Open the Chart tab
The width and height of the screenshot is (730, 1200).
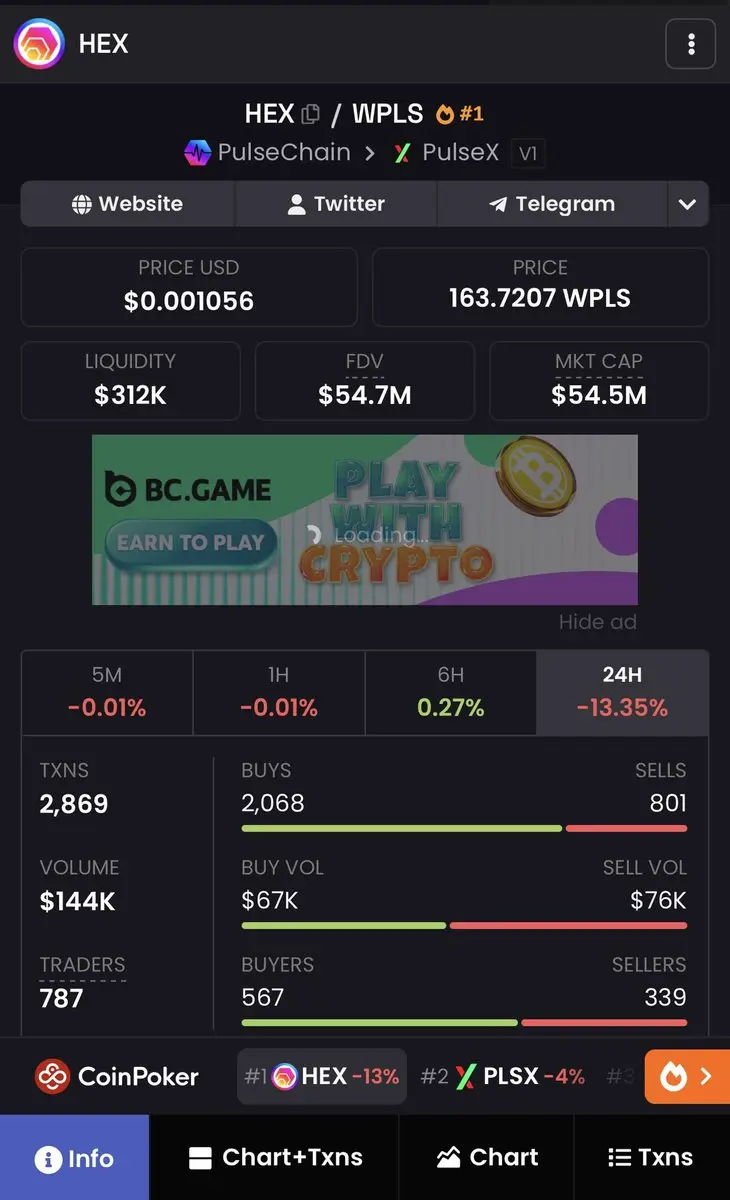[487, 1158]
